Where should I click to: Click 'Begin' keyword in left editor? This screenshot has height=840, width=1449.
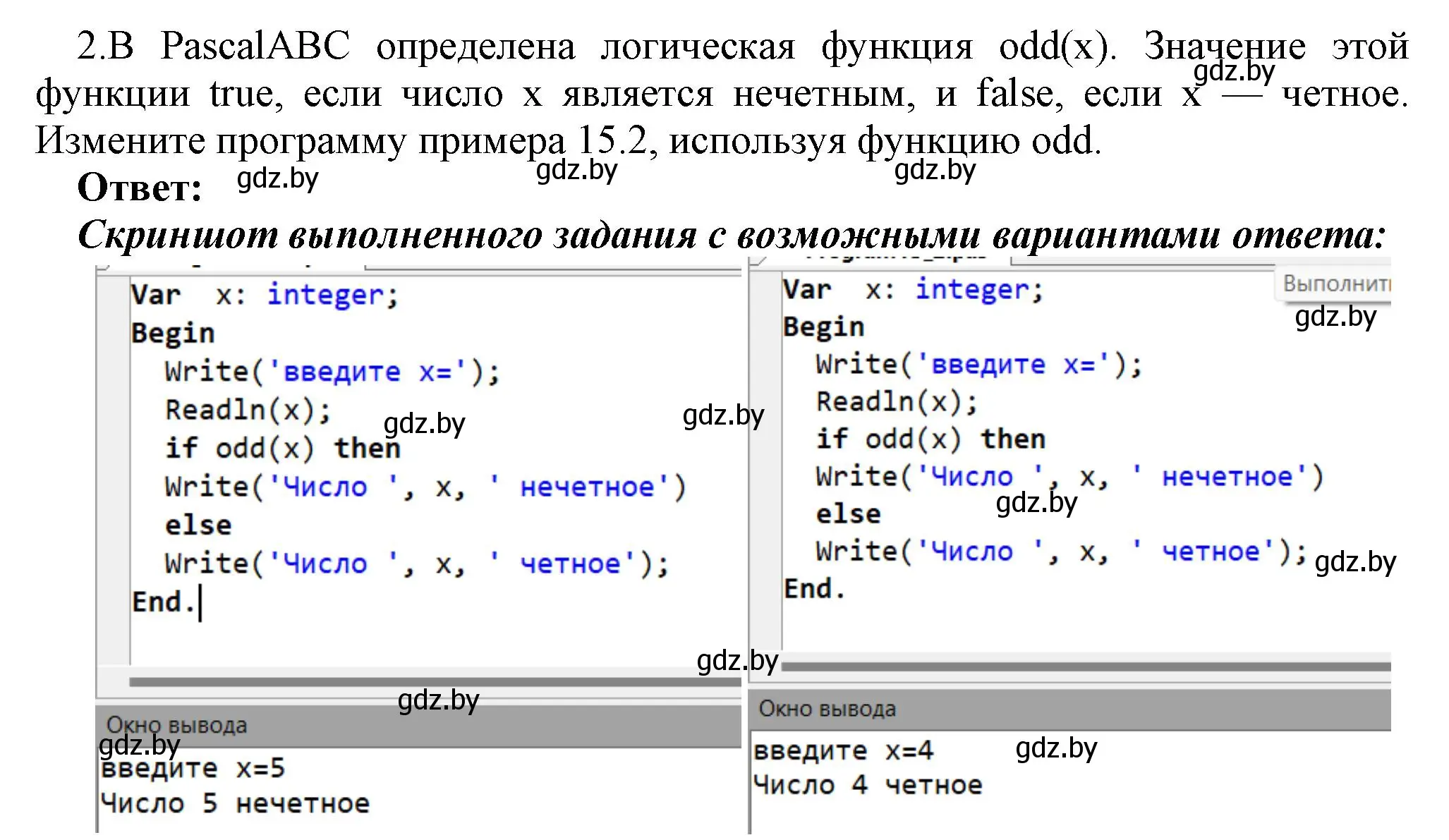point(173,333)
